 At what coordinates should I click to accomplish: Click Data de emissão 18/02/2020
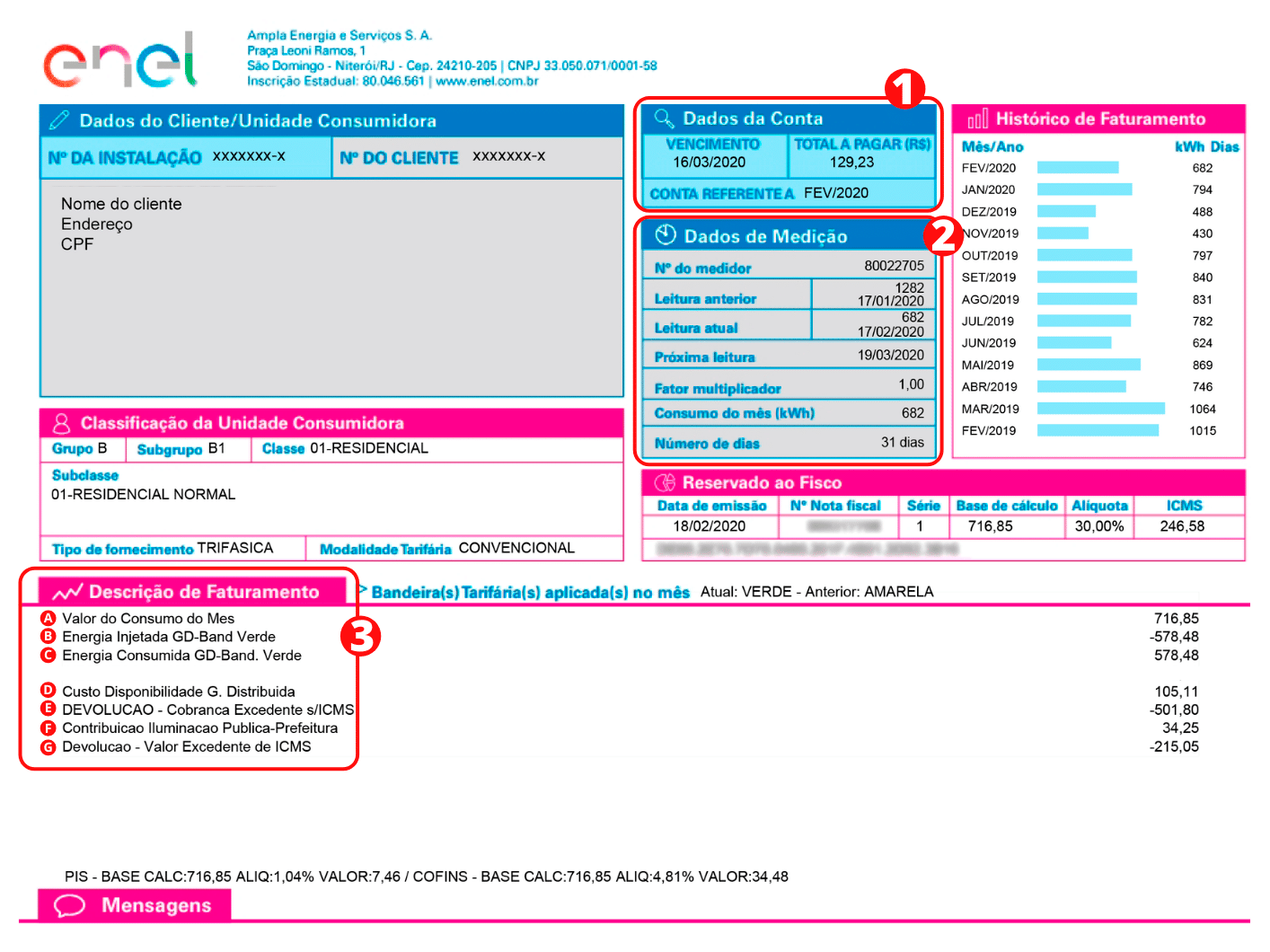click(710, 526)
